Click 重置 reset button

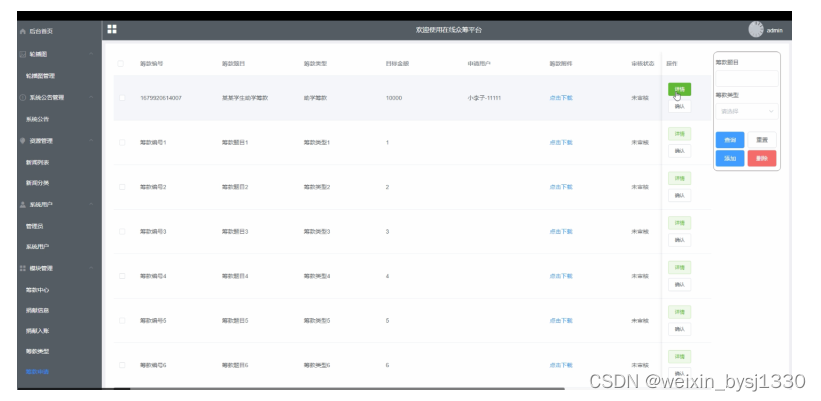(x=762, y=140)
